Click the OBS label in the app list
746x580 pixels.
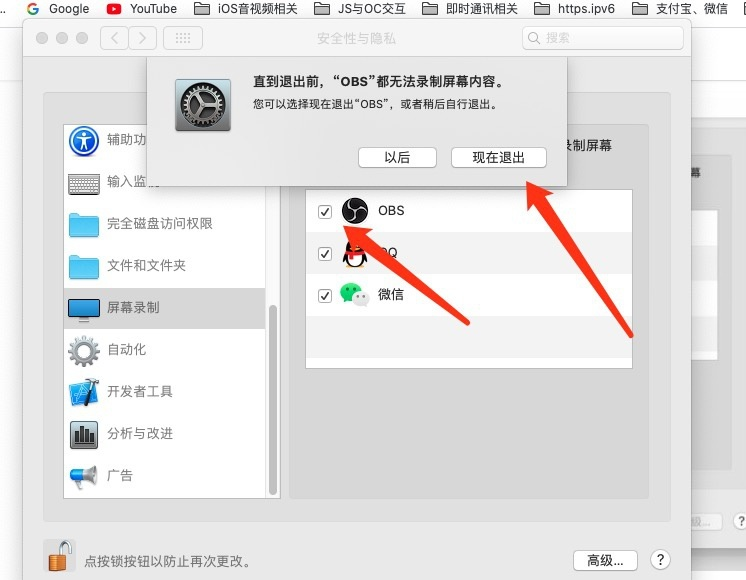(391, 210)
